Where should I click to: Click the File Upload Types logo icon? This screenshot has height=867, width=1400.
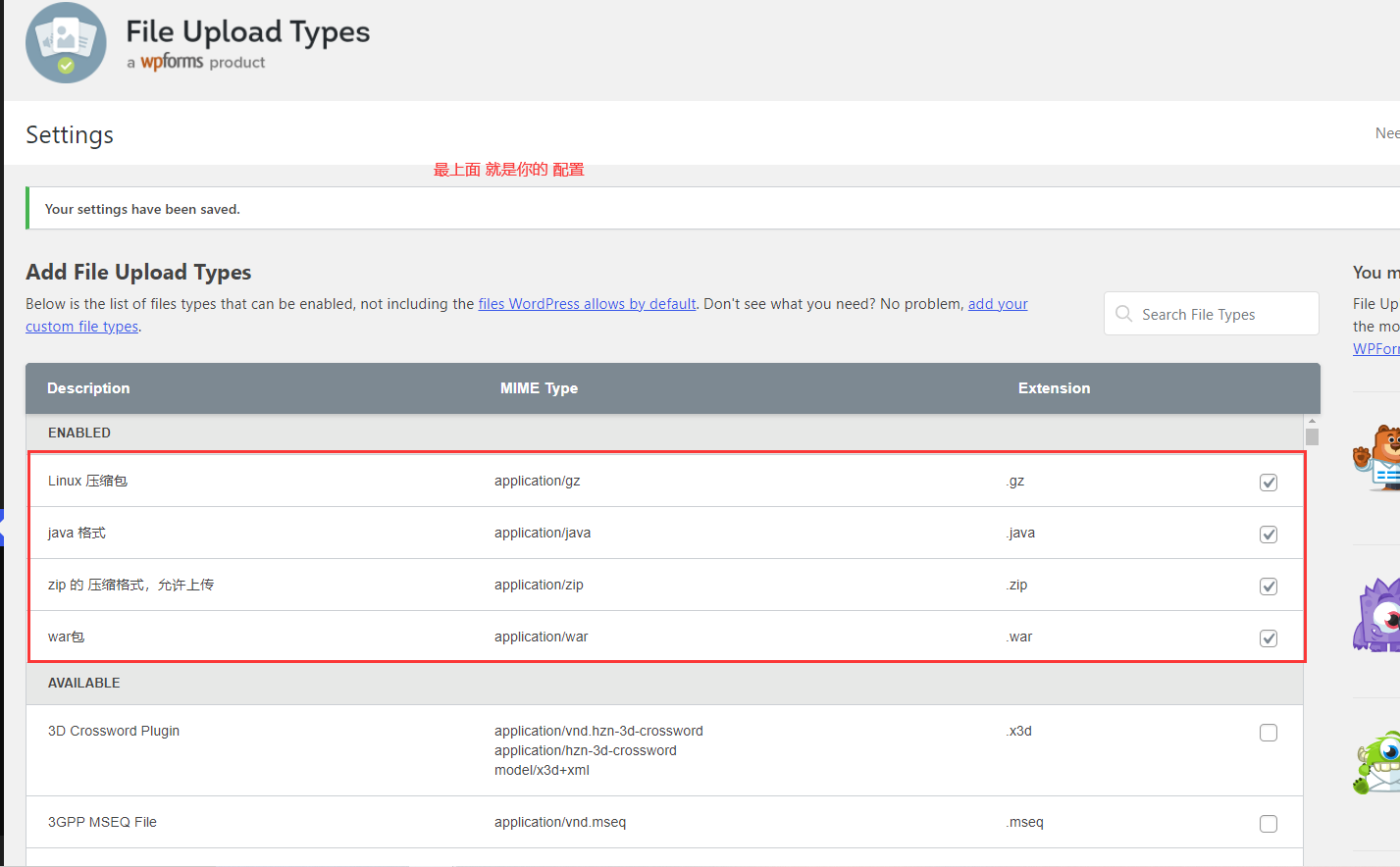point(66,43)
